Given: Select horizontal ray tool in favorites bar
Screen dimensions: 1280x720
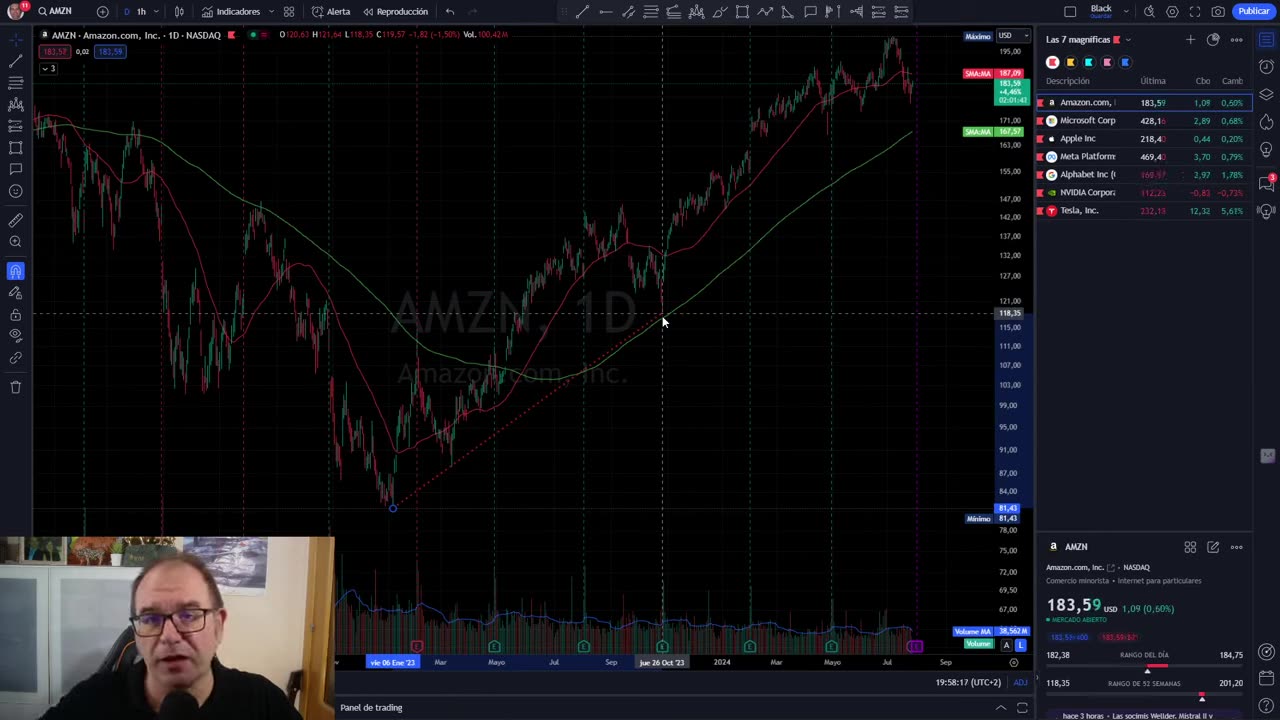Looking at the screenshot, I should [605, 11].
